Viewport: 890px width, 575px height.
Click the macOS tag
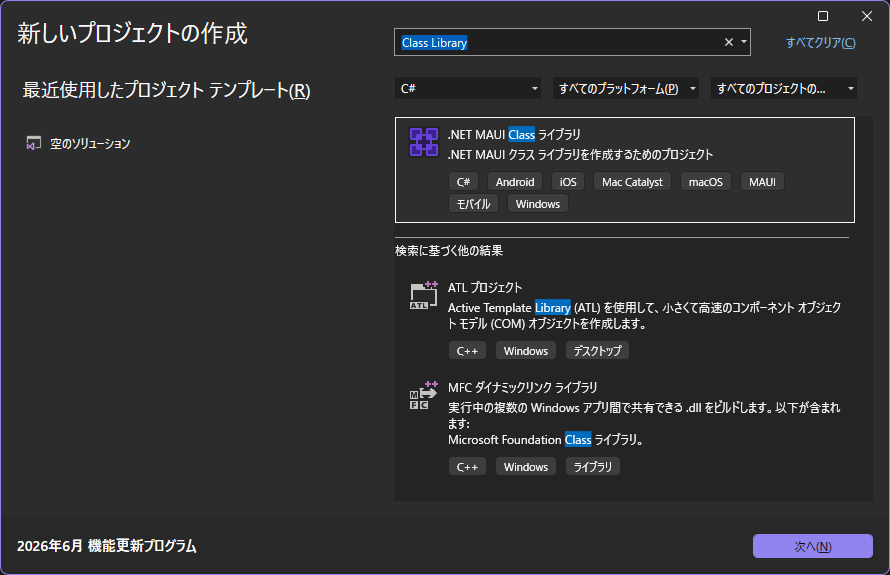pos(706,182)
